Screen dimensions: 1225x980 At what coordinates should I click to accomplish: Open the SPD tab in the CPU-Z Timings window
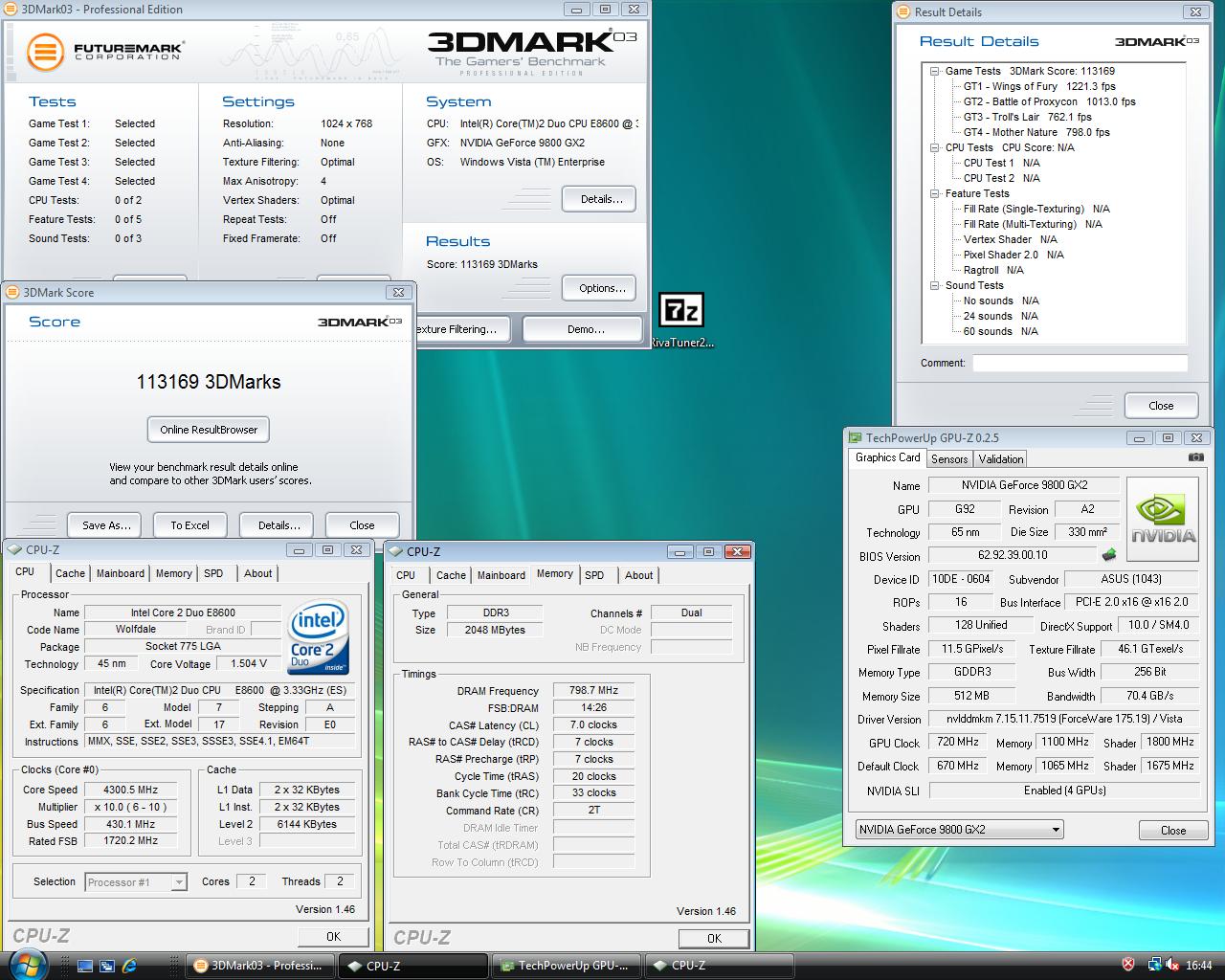click(594, 575)
